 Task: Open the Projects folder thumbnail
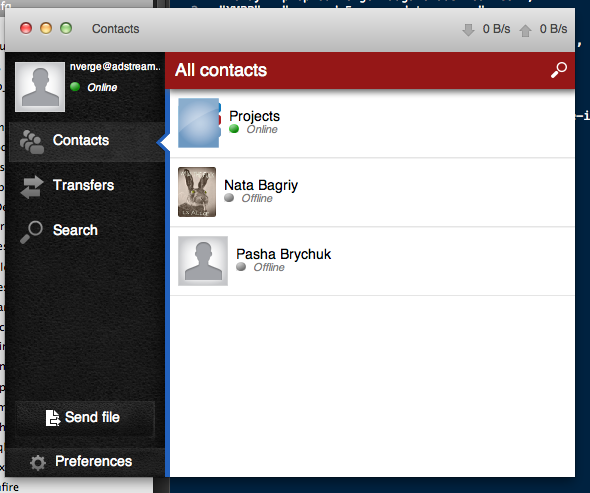tap(199, 123)
